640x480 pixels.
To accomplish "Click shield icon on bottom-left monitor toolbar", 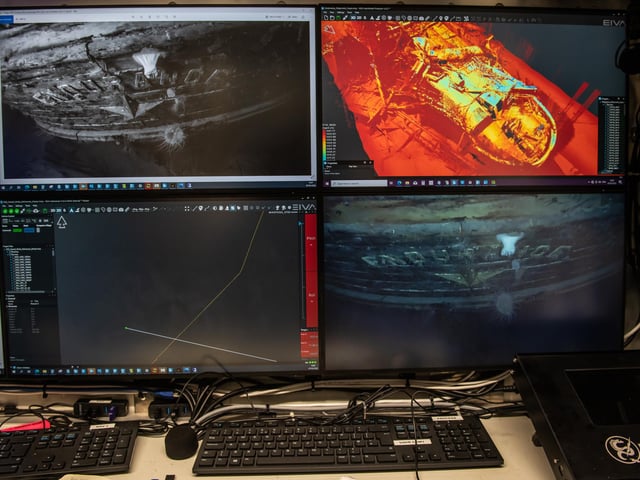I will point(89,210).
